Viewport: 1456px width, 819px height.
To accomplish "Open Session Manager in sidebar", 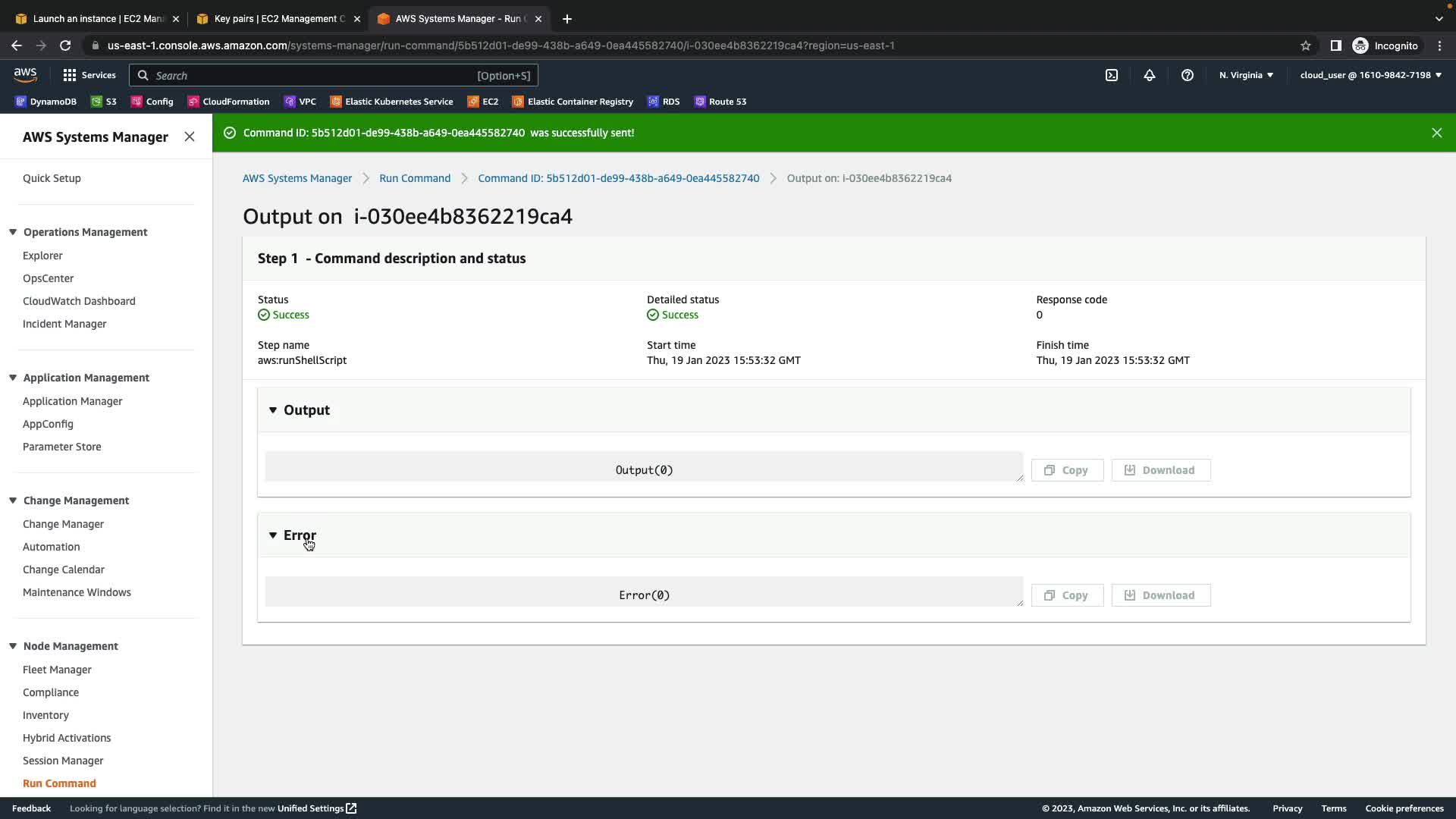I will point(63,761).
